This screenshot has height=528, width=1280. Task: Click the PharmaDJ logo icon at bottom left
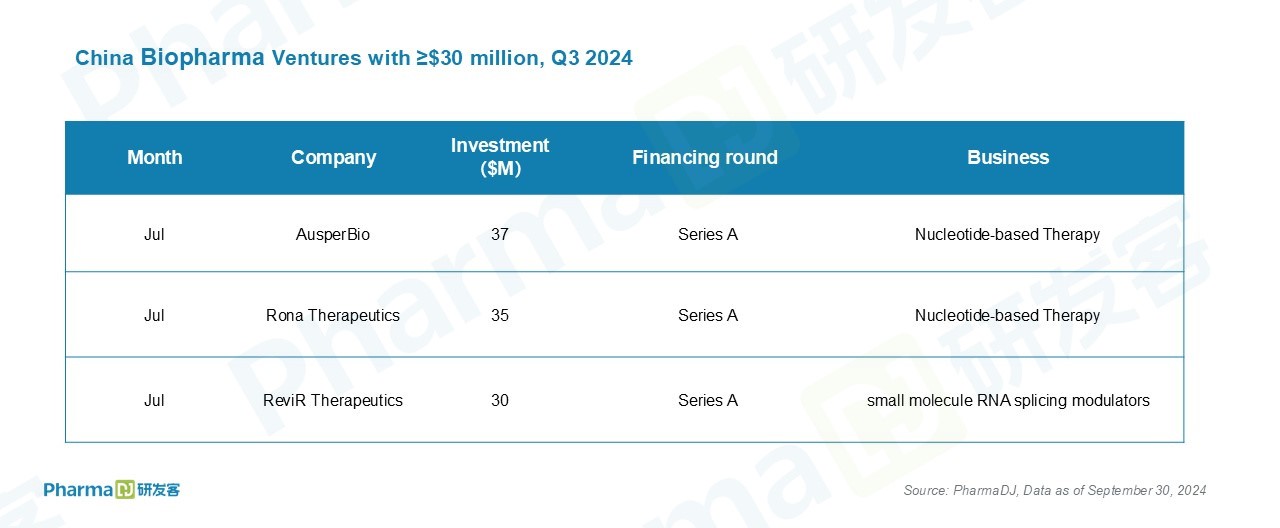point(125,489)
